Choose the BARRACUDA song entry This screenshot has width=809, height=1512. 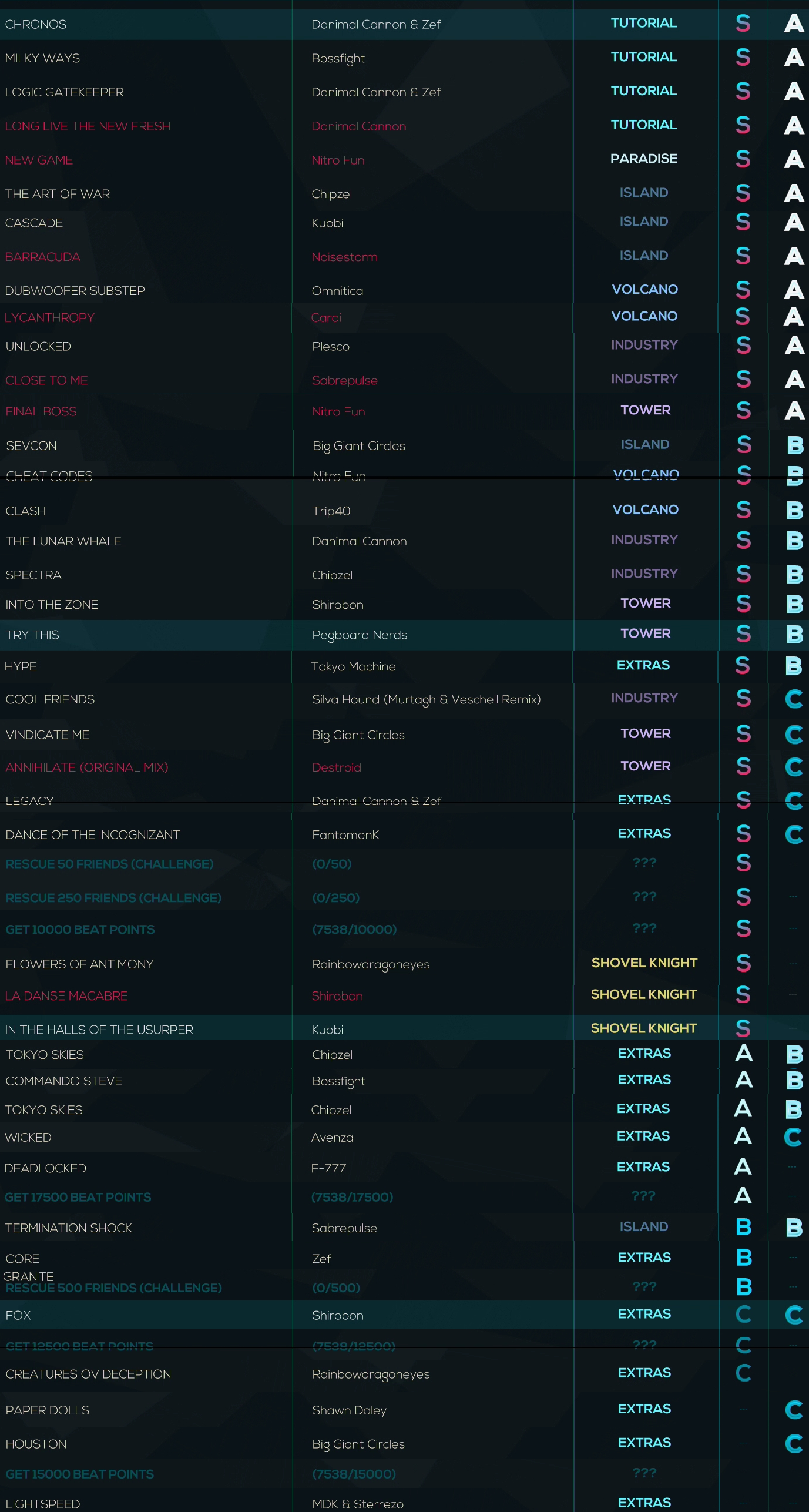[x=43, y=257]
